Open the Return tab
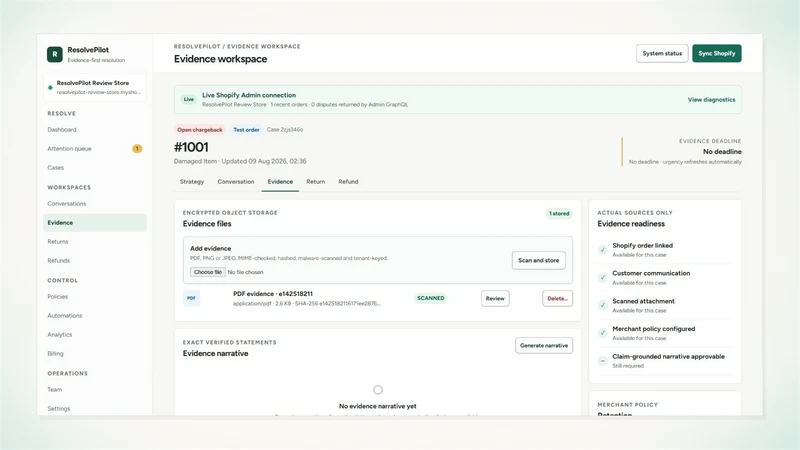Viewport: 800px width, 450px height. (x=316, y=182)
